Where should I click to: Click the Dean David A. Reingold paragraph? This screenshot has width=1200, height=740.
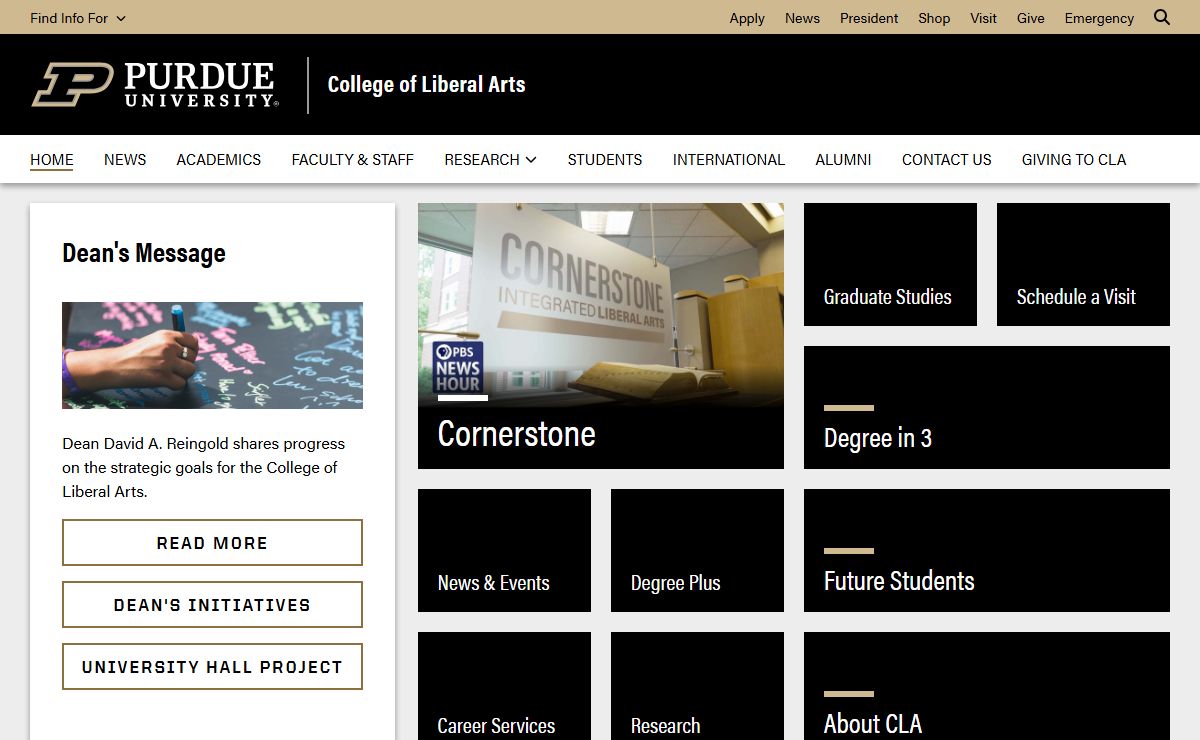(204, 468)
